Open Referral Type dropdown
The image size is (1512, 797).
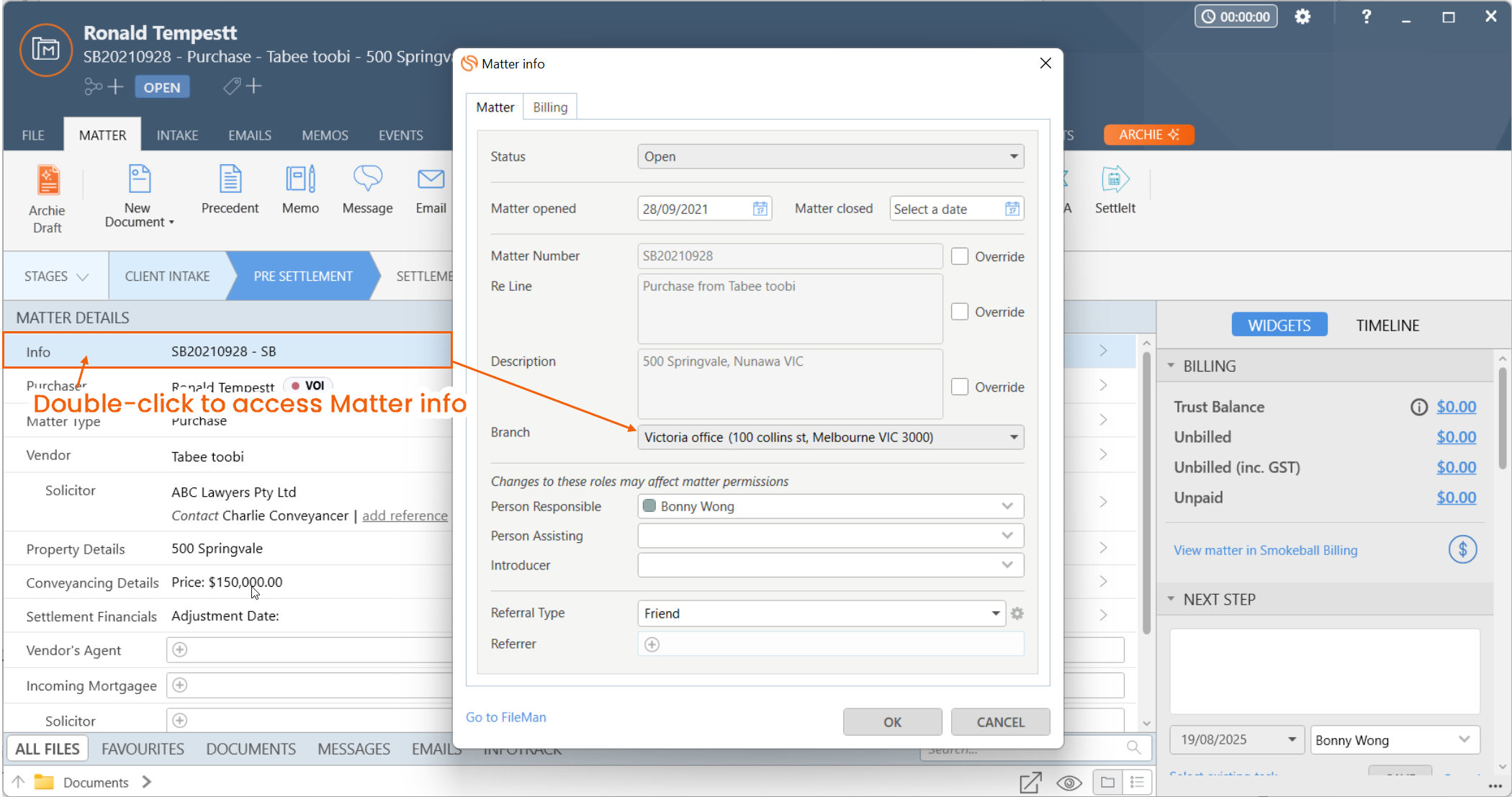click(x=822, y=613)
